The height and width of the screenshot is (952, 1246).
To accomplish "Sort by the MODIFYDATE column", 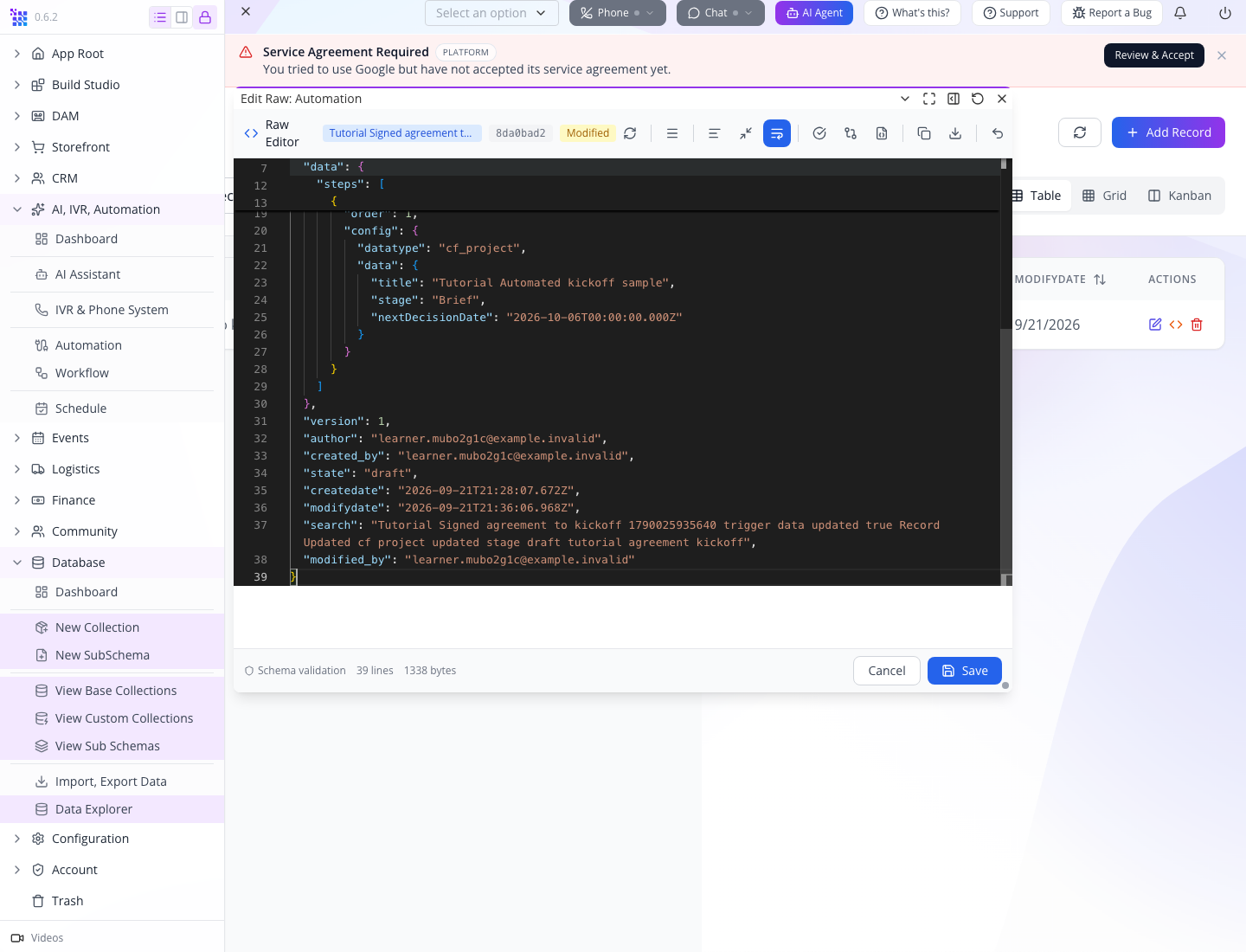I will tap(1061, 280).
